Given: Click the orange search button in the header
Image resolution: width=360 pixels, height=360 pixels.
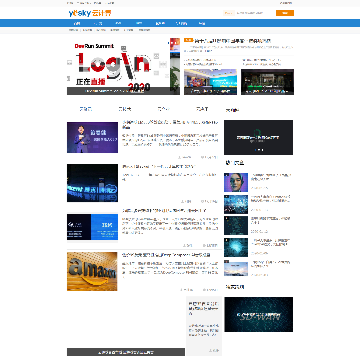Looking at the screenshot, I should (285, 13).
